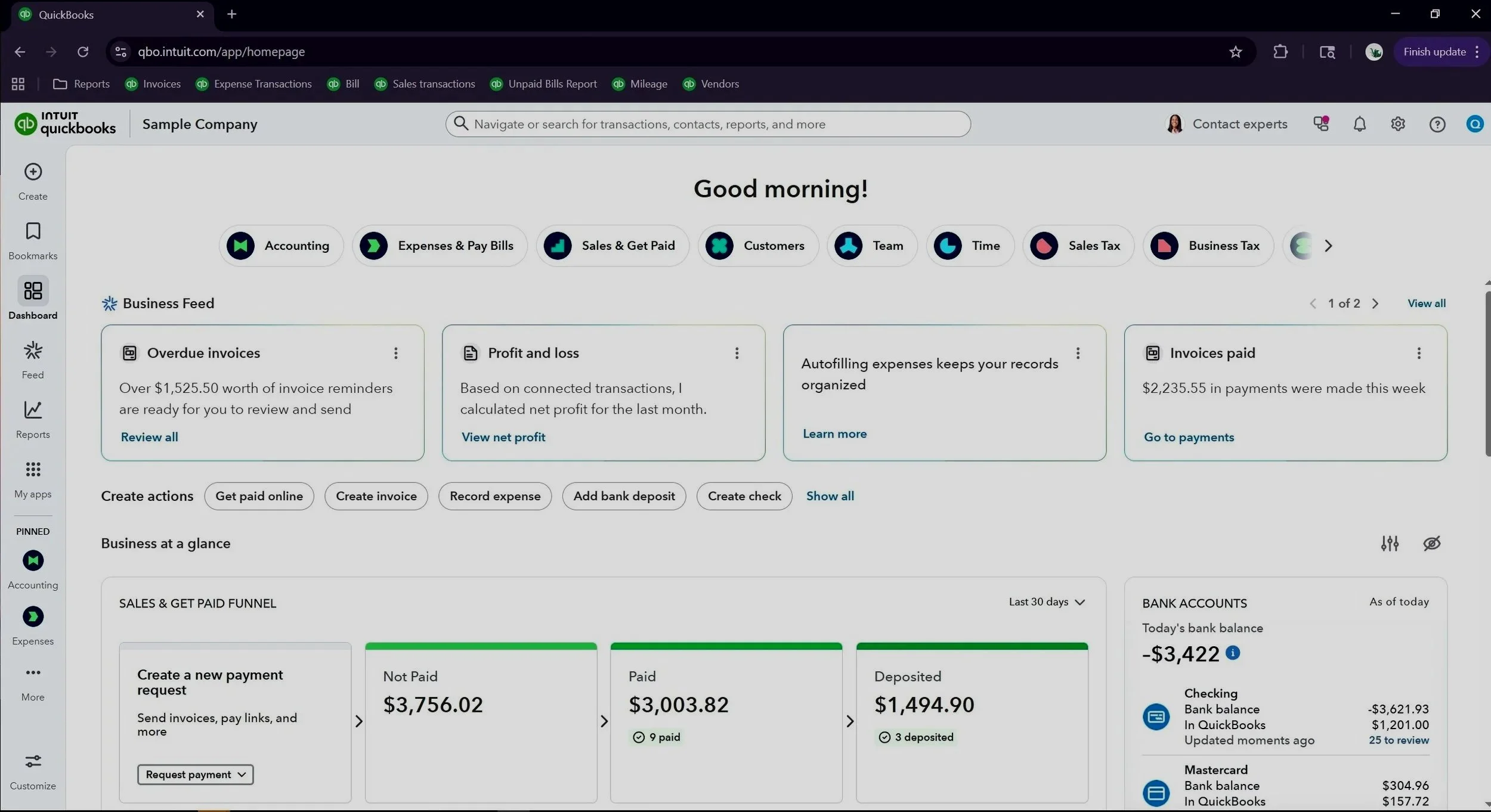Image resolution: width=1491 pixels, height=812 pixels.
Task: Expand arrow after Paid card
Action: (849, 721)
